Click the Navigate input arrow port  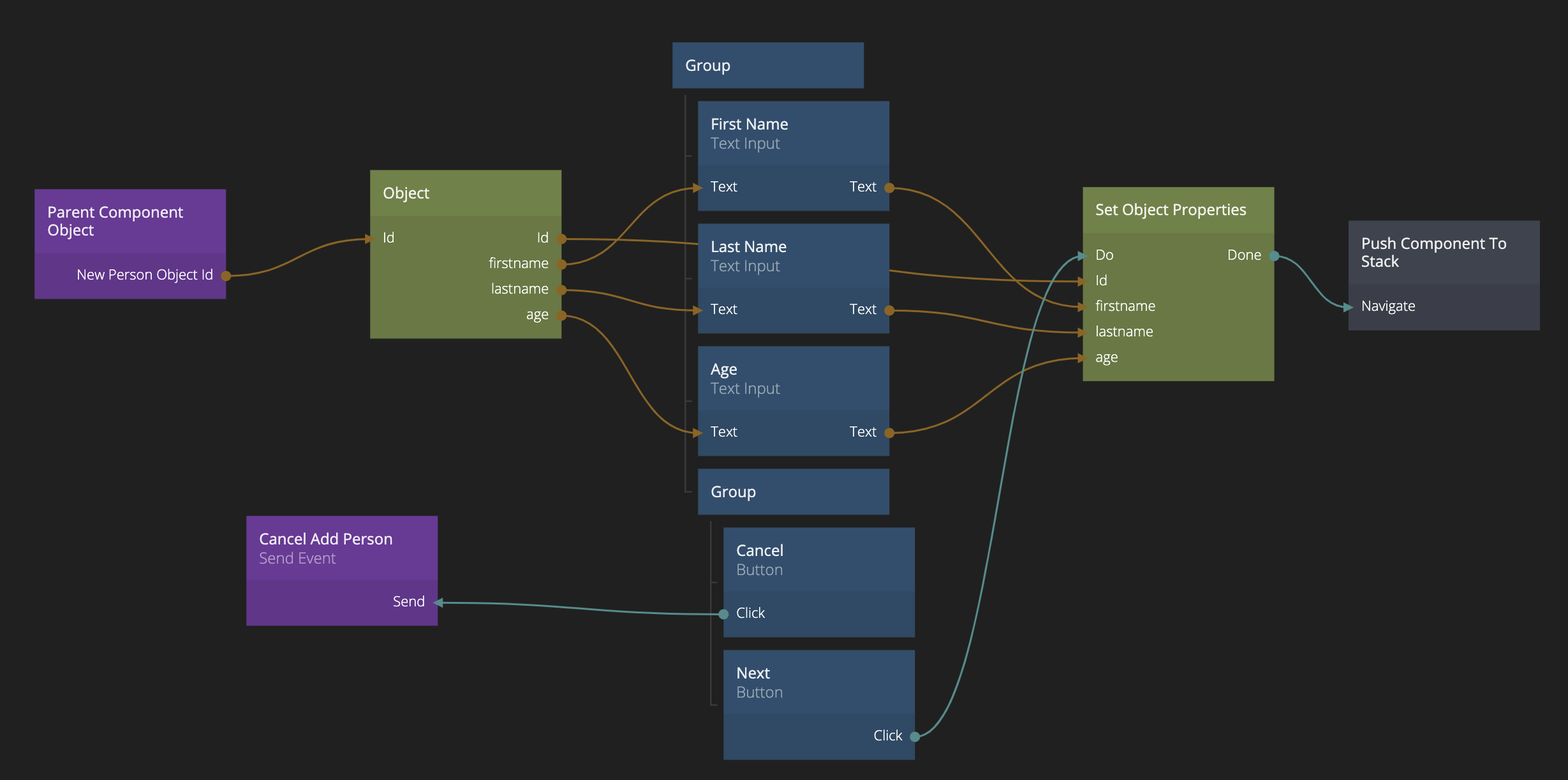point(1347,307)
